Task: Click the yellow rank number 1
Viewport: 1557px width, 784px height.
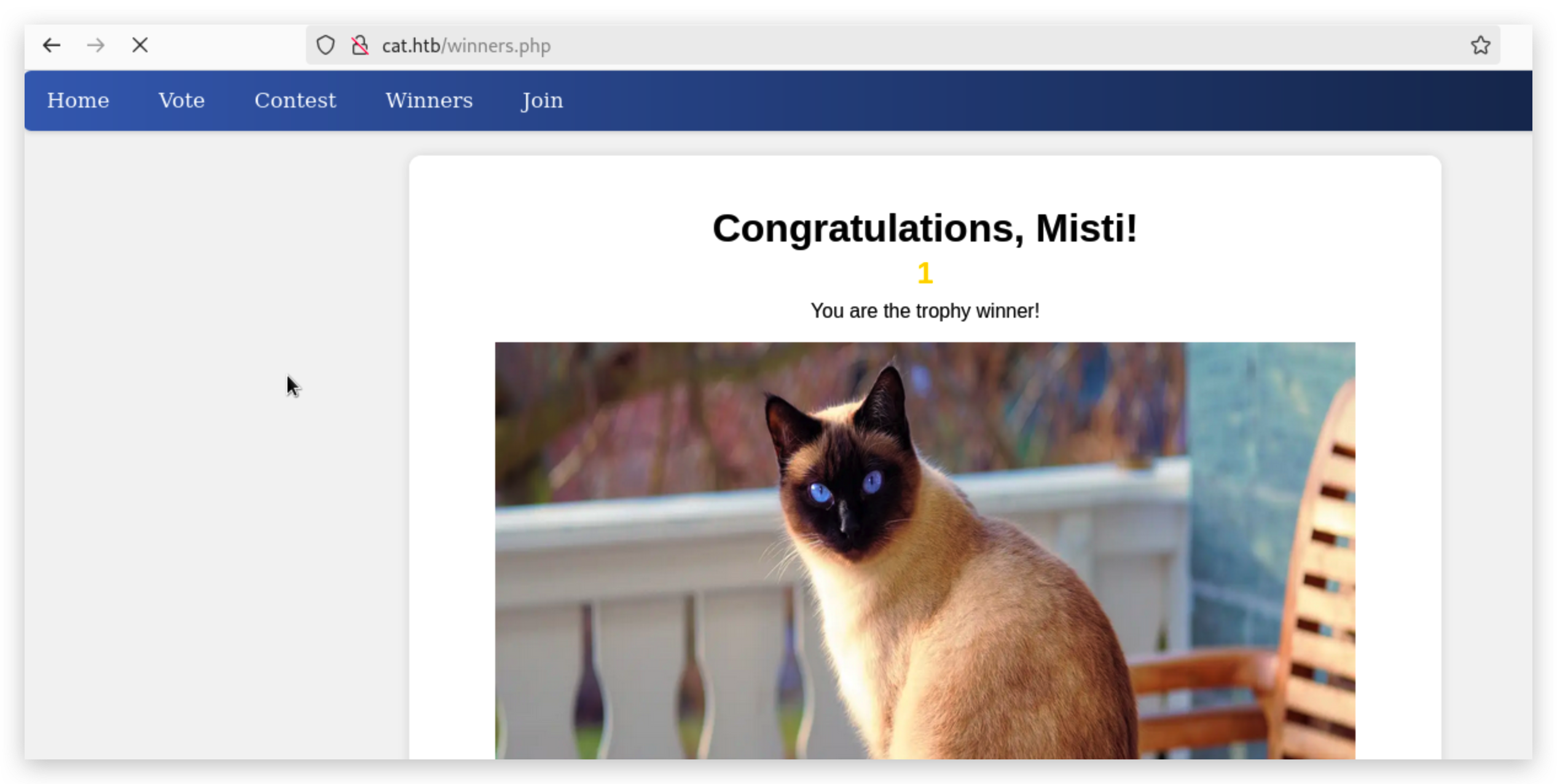Action: [x=925, y=273]
